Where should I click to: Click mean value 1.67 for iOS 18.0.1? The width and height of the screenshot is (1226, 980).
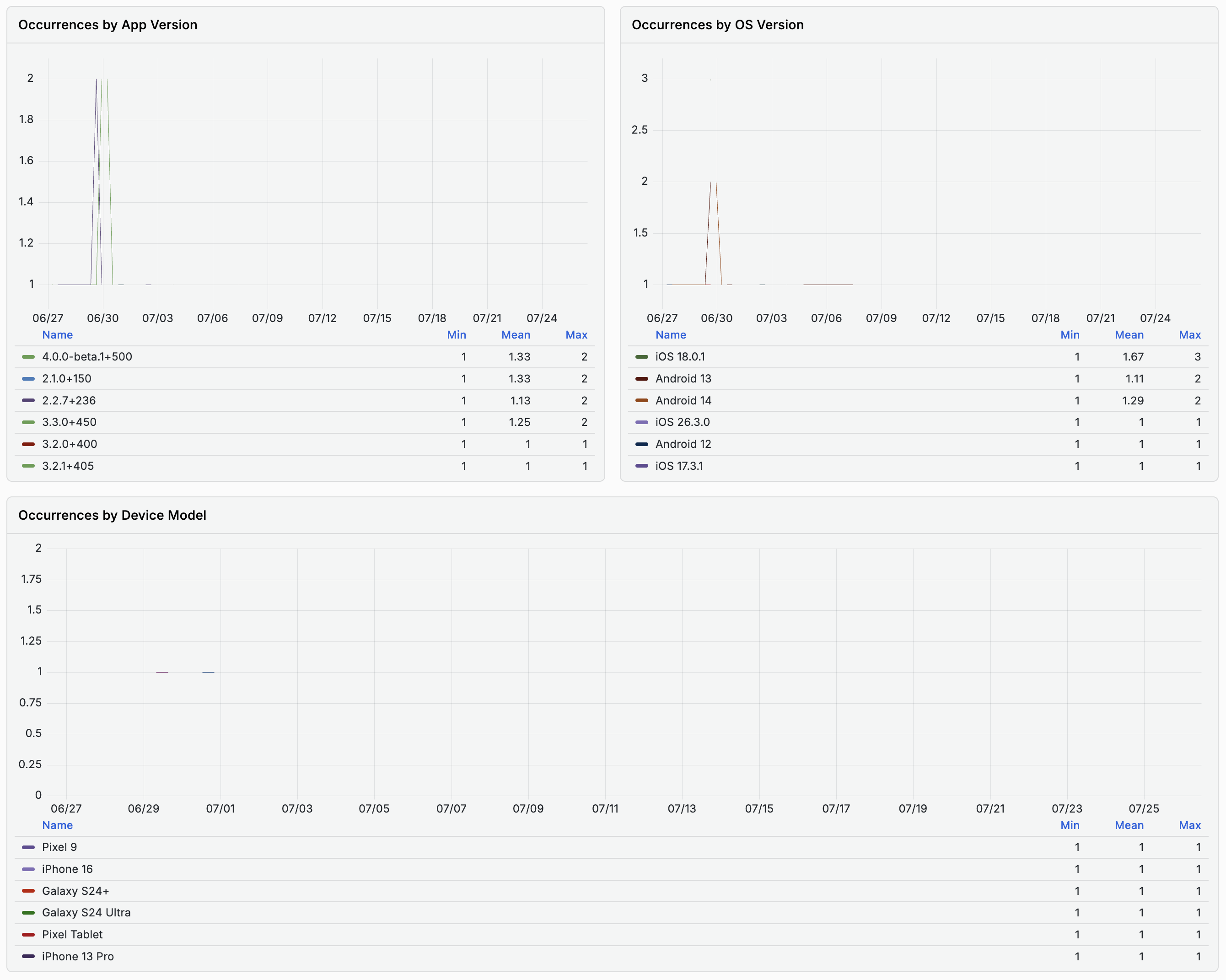coord(1133,356)
